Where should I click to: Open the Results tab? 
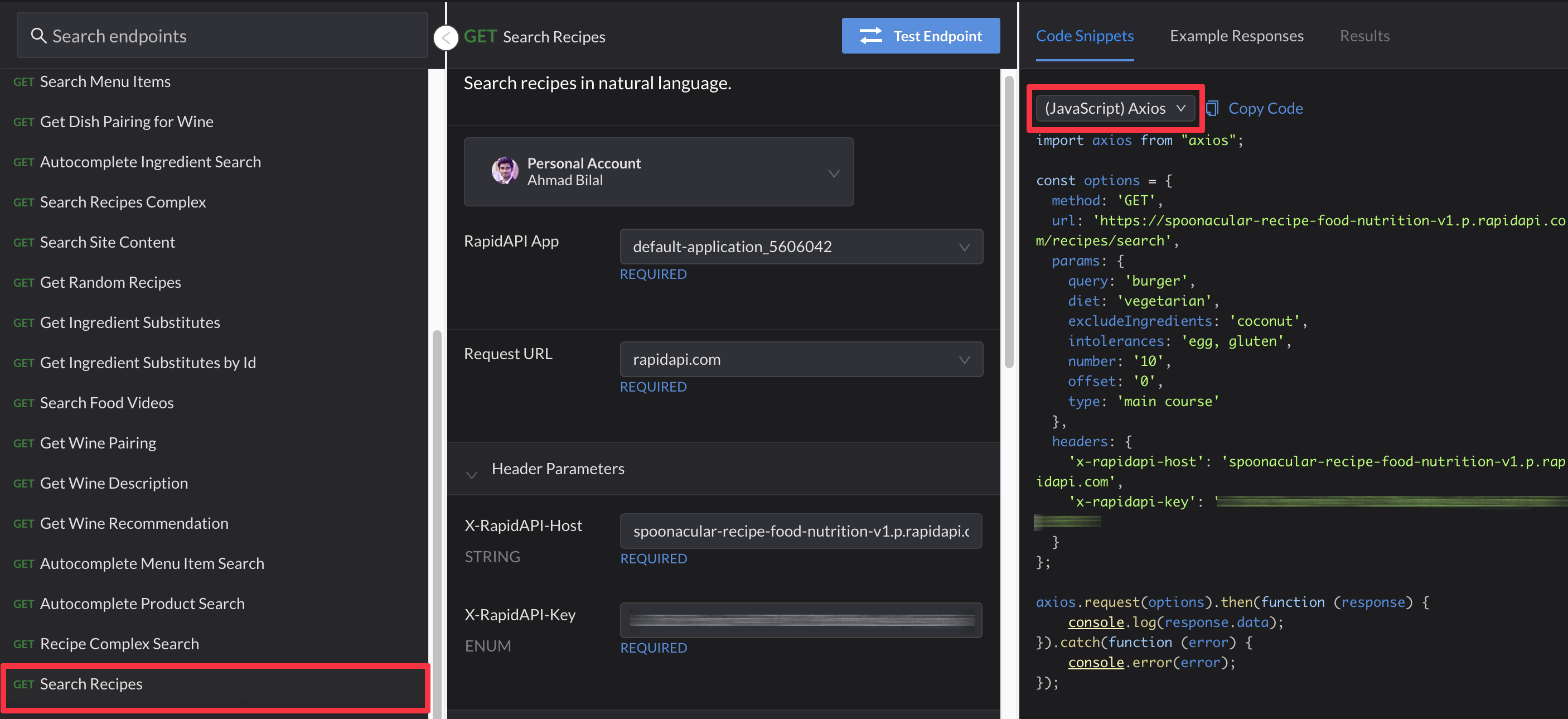(1363, 36)
